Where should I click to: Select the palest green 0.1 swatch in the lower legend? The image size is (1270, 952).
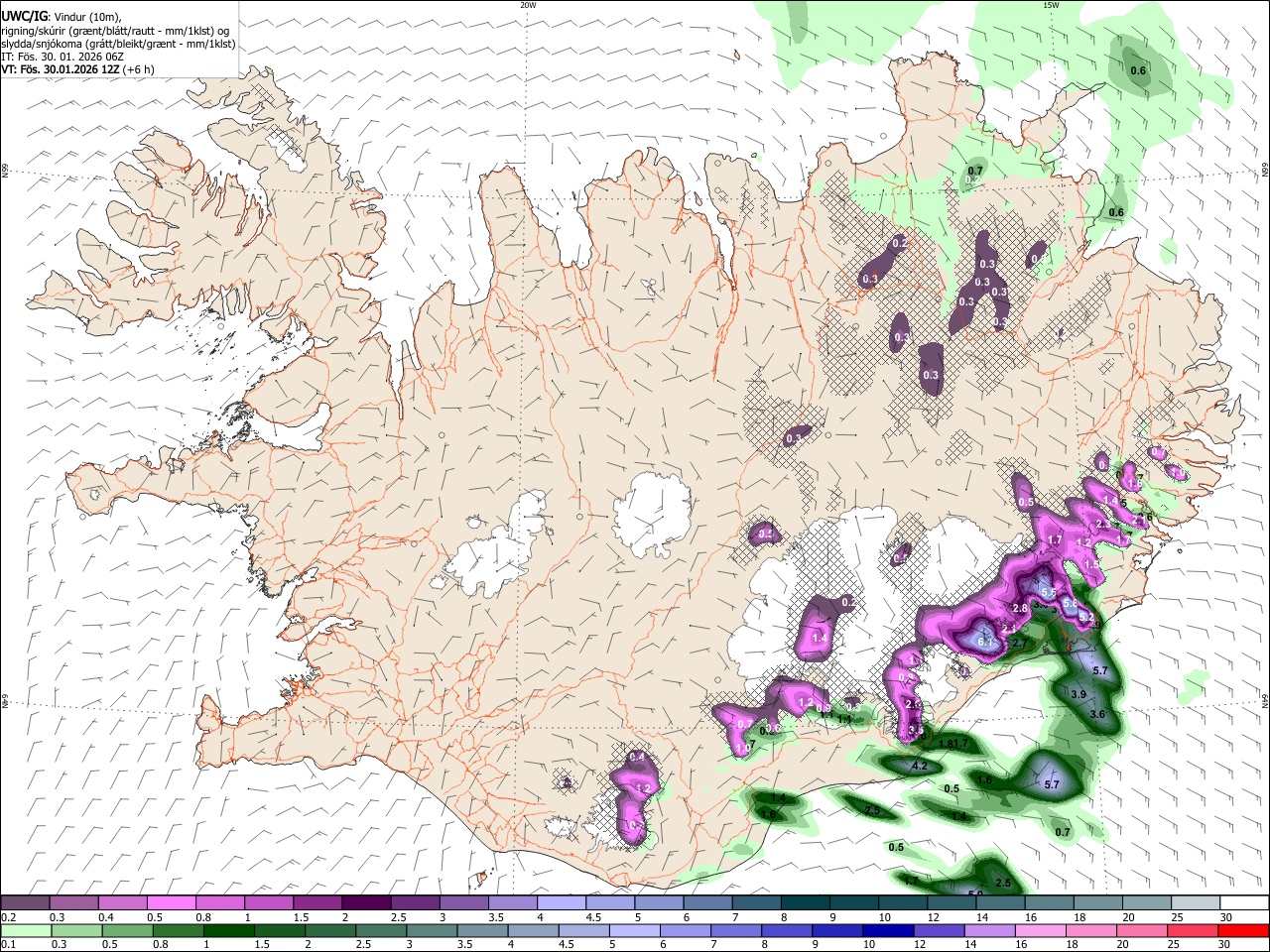(x=25, y=931)
